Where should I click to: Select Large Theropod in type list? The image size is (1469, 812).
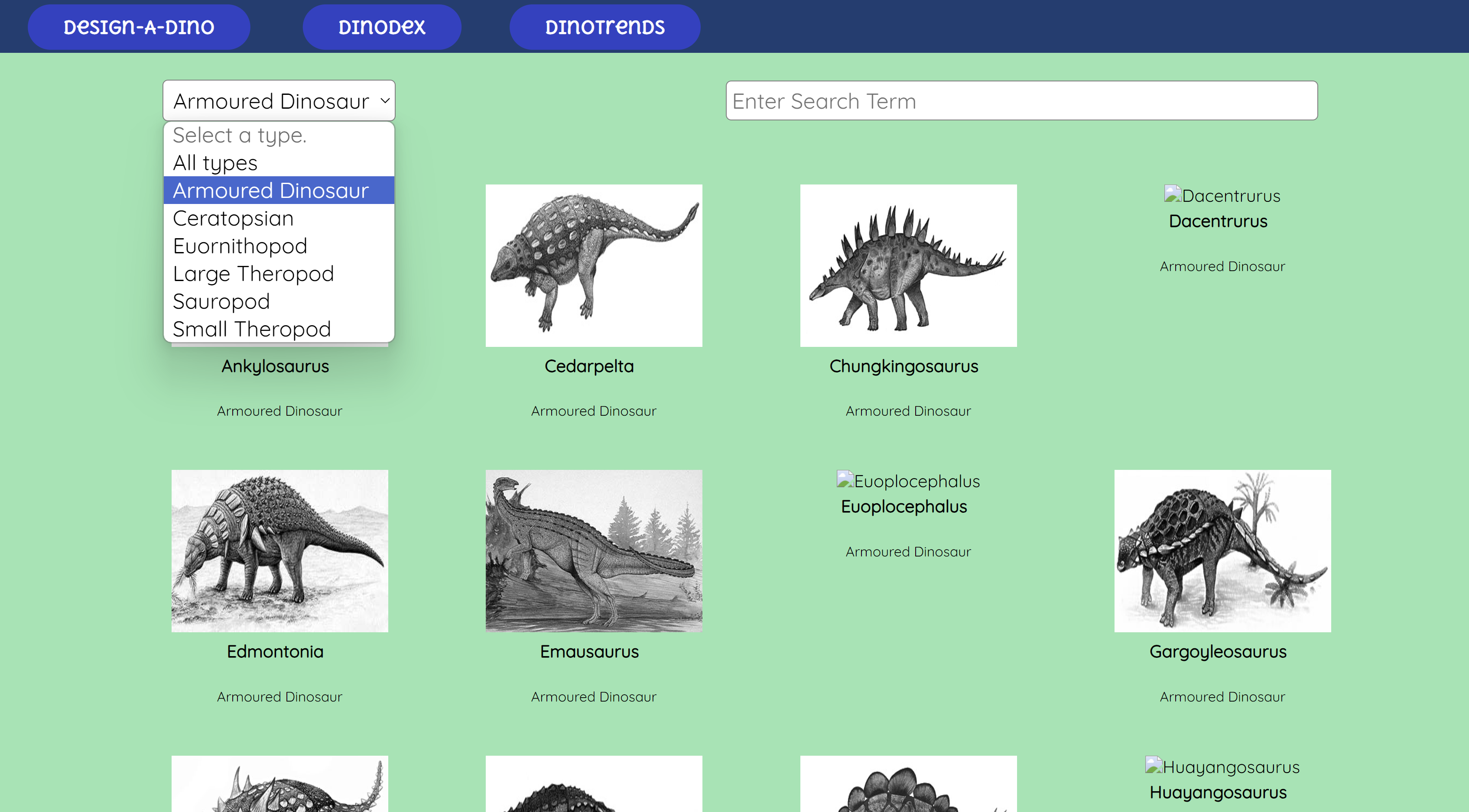click(x=253, y=274)
